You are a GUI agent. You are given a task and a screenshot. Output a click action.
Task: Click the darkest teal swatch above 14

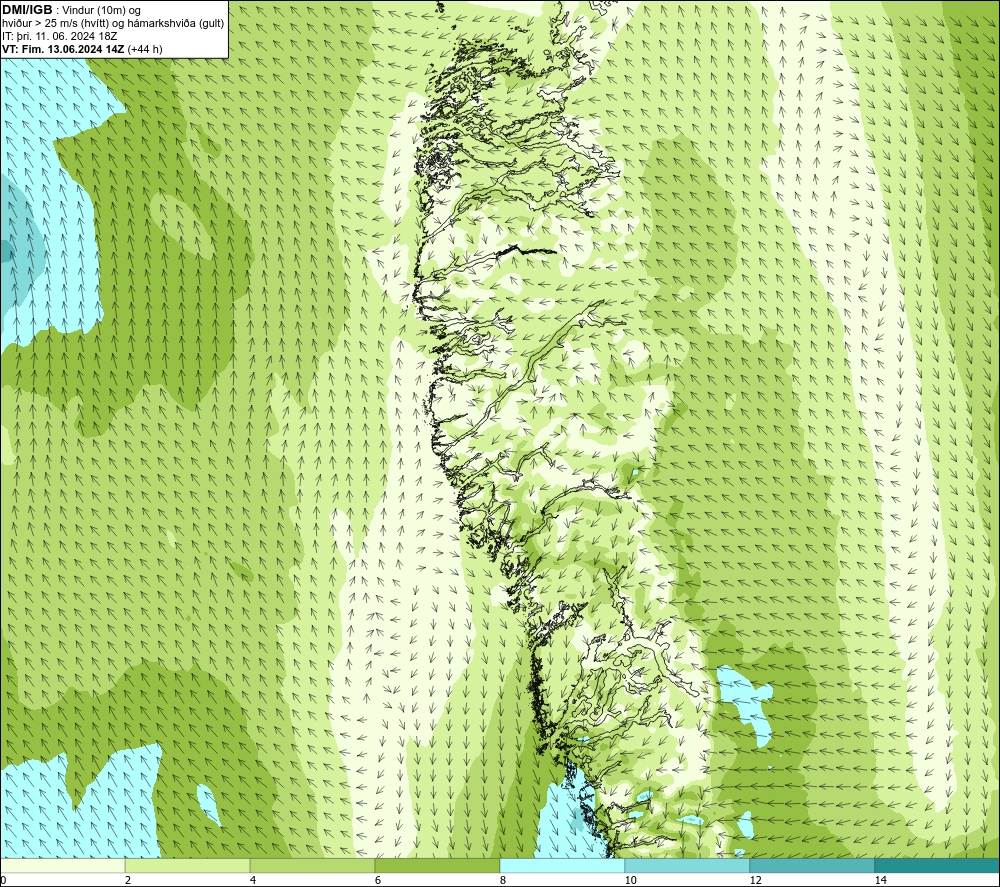click(937, 866)
